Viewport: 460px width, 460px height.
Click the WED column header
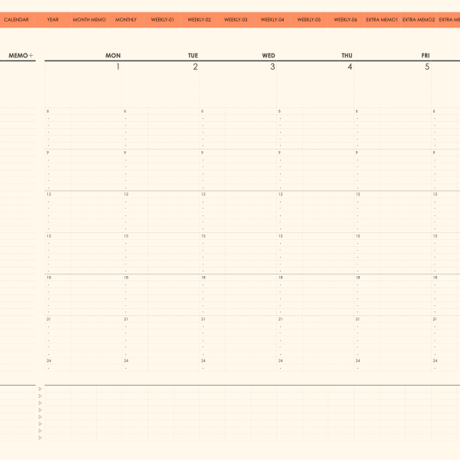[268, 55]
